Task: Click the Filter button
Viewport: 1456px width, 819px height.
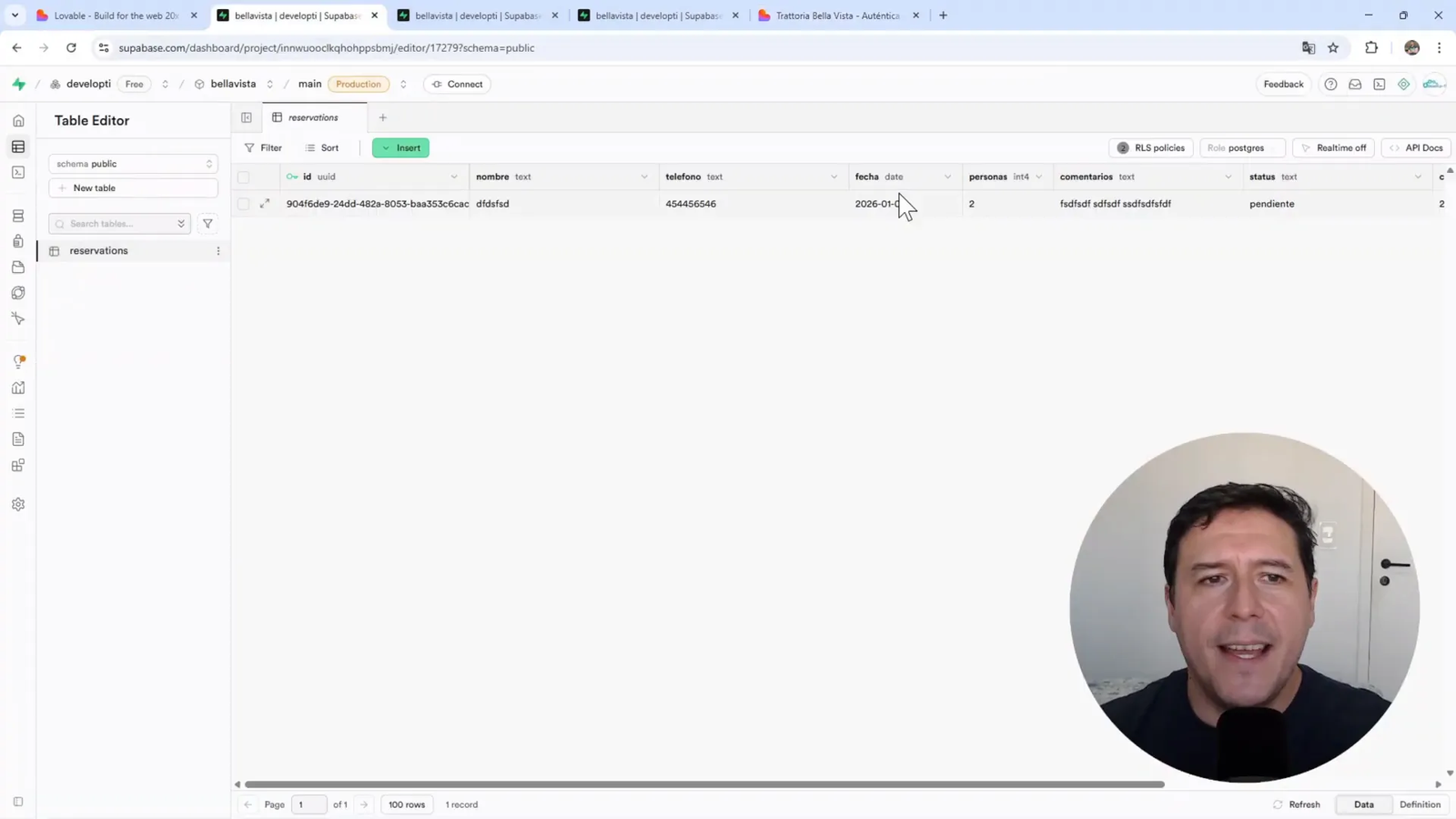Action: (x=264, y=147)
